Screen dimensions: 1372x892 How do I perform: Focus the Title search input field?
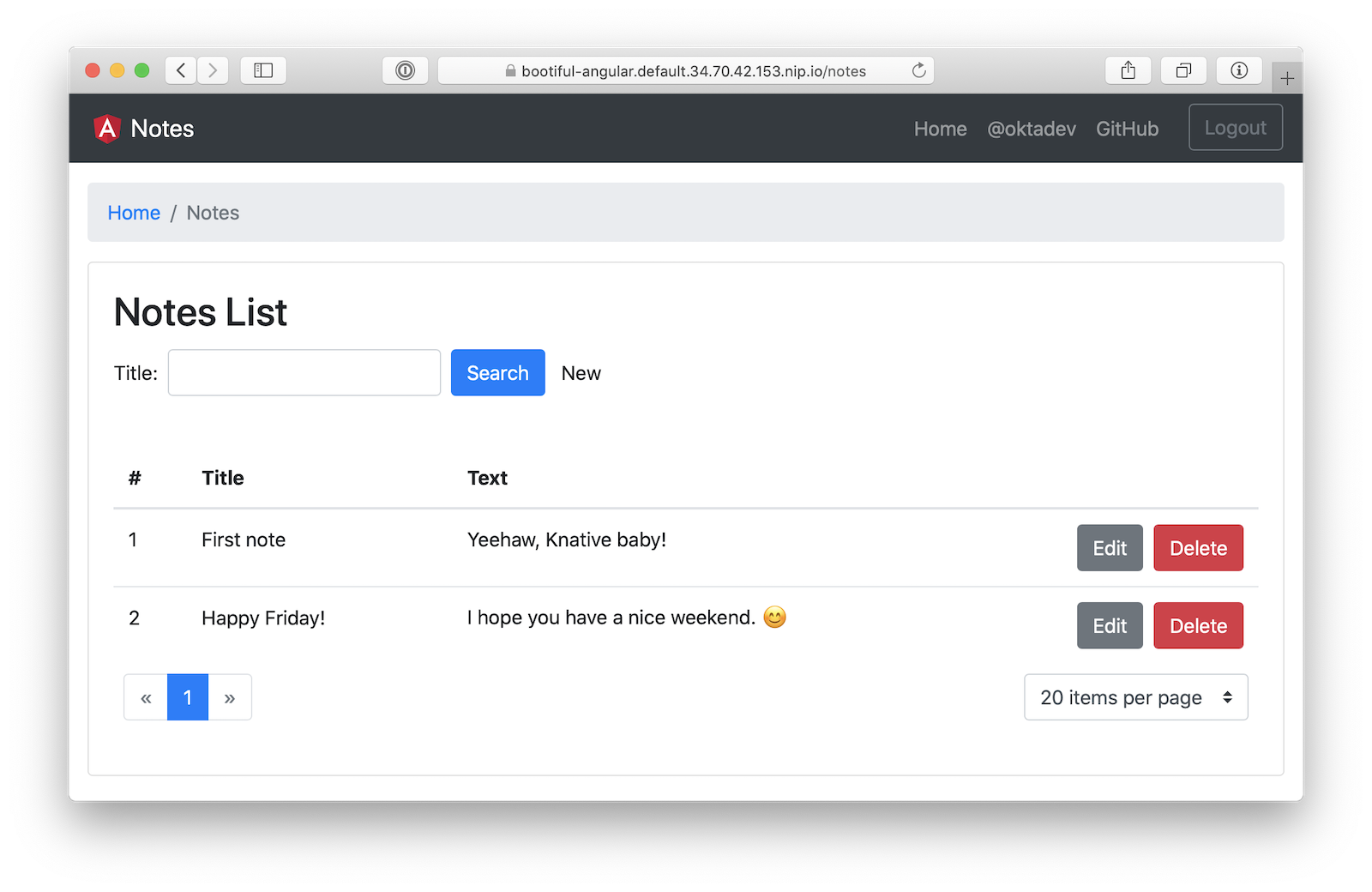304,373
